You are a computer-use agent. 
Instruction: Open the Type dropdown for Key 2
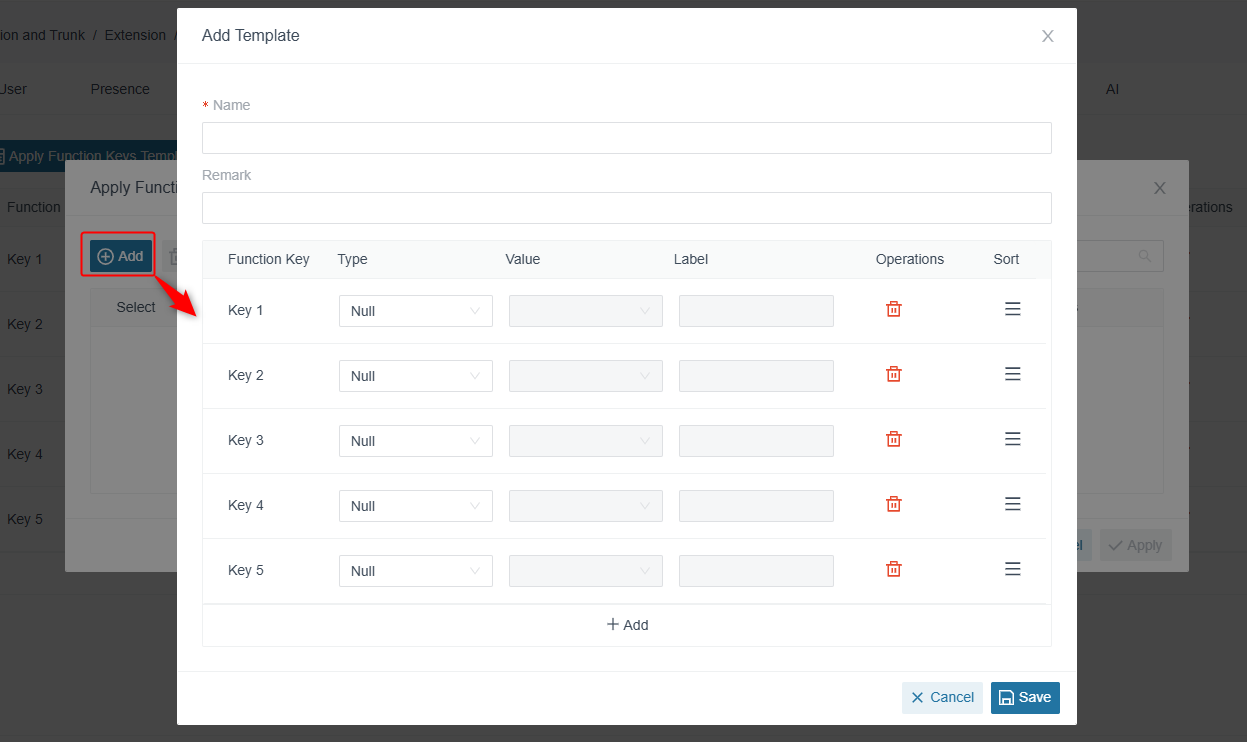(416, 376)
